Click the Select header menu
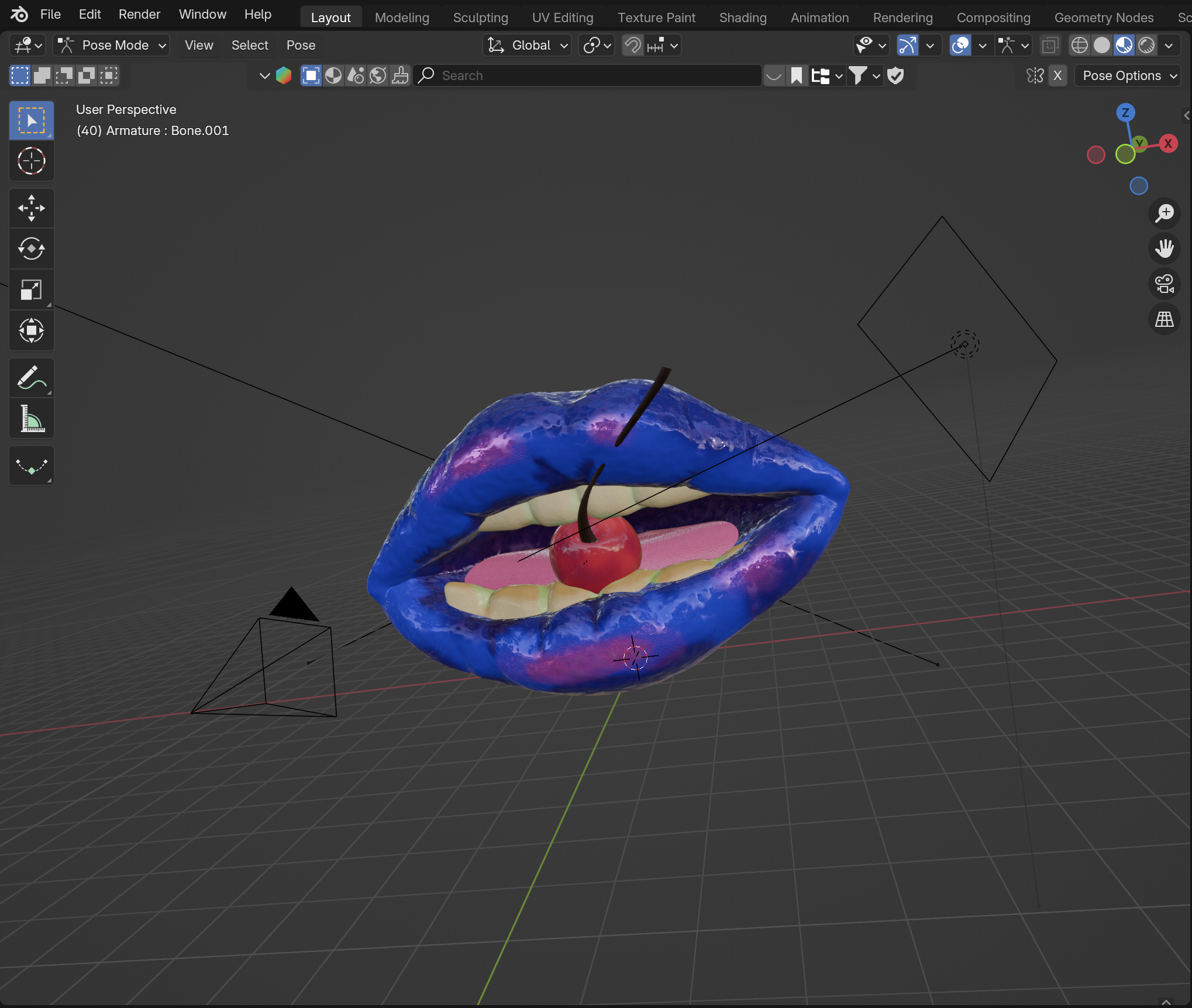This screenshot has width=1192, height=1008. pyautogui.click(x=250, y=45)
